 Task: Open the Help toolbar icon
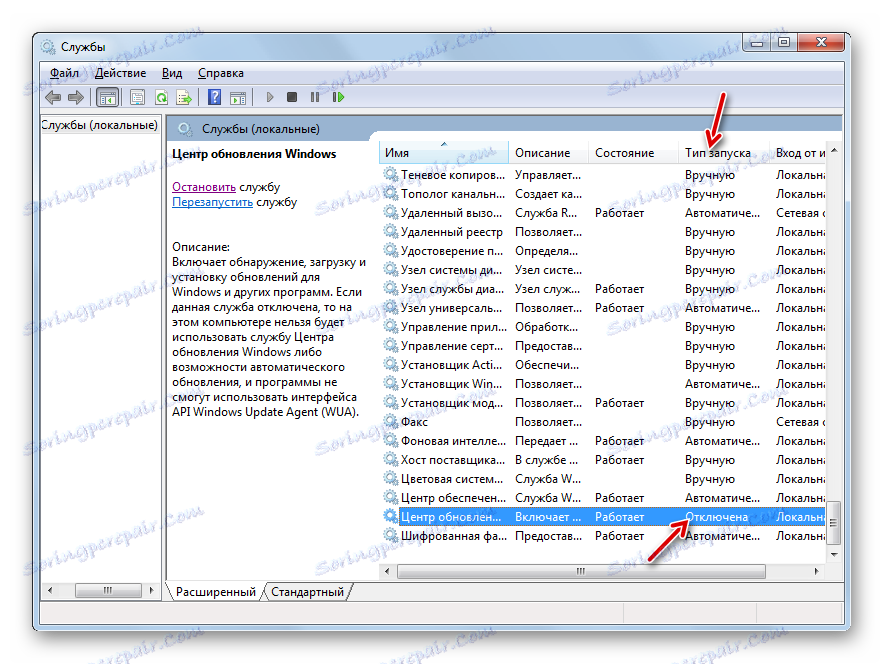pos(214,98)
